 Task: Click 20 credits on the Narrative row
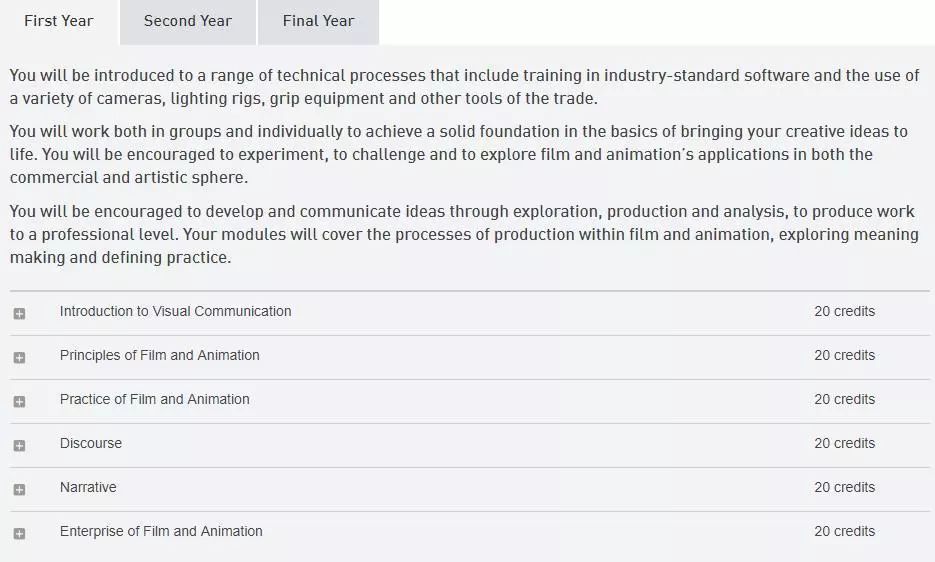[x=844, y=487]
